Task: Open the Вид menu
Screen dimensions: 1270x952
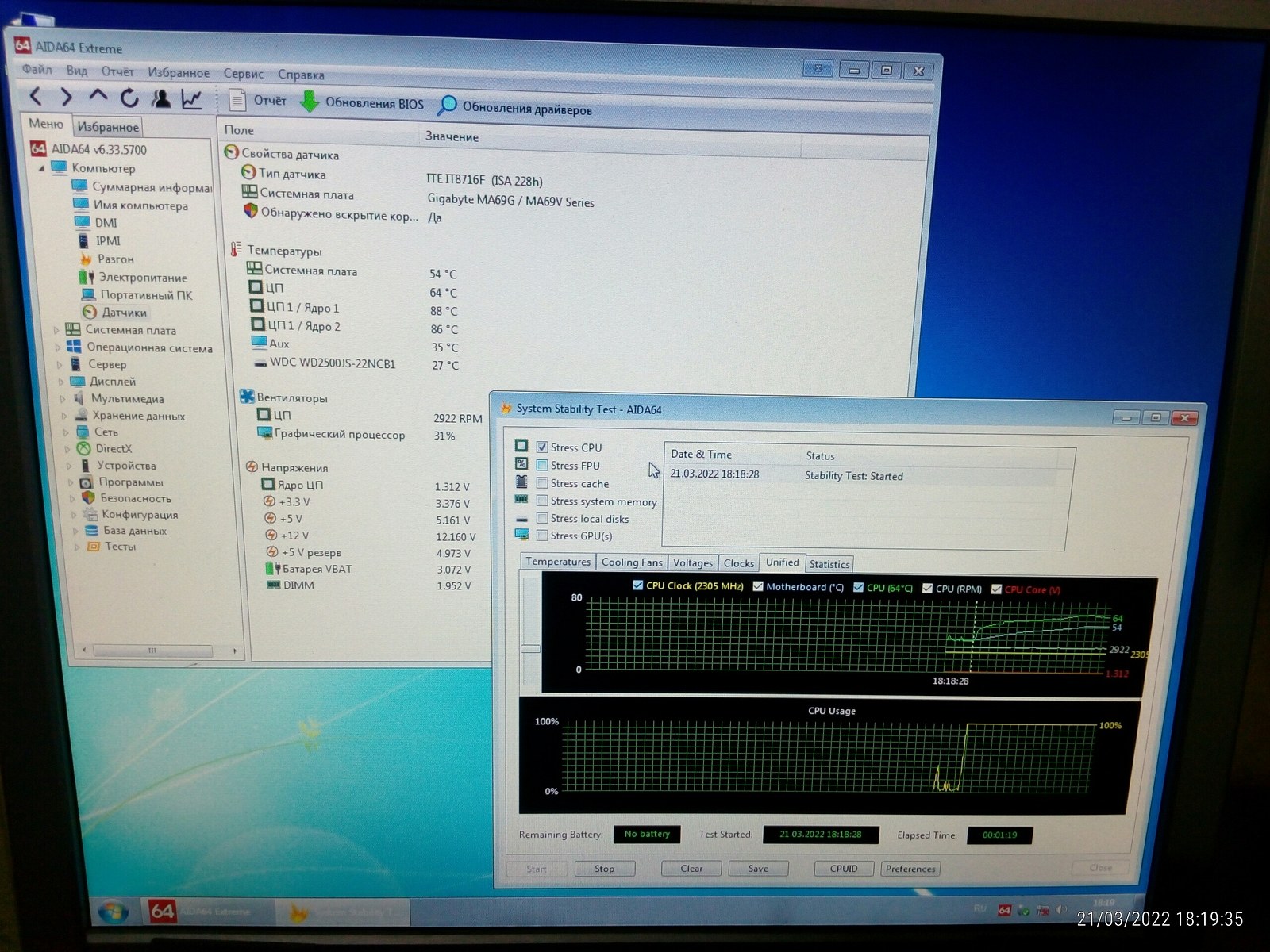Action: click(77, 71)
